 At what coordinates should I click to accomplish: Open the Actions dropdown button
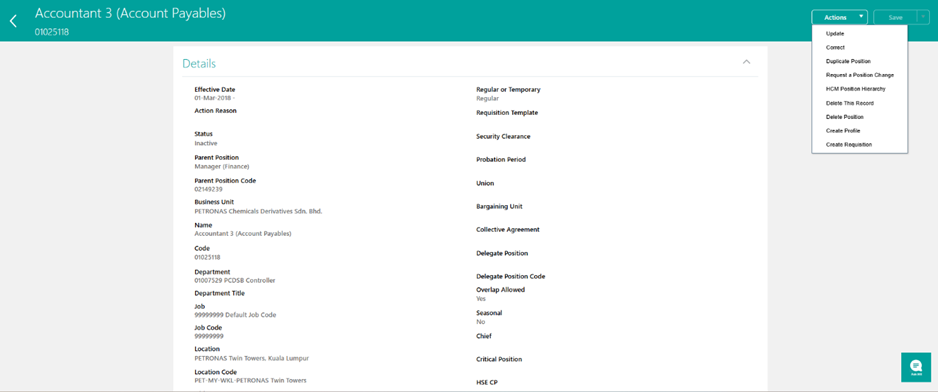pos(839,17)
